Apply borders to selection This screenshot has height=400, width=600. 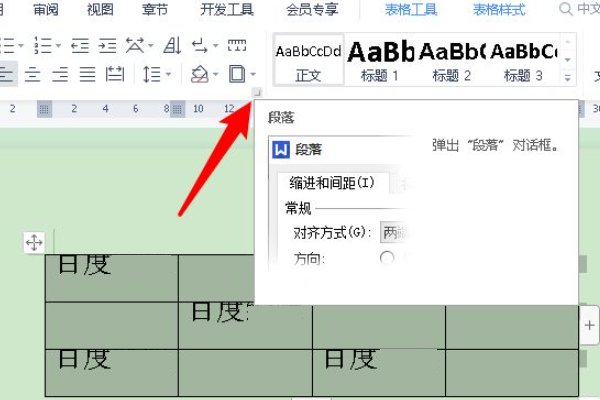237,74
